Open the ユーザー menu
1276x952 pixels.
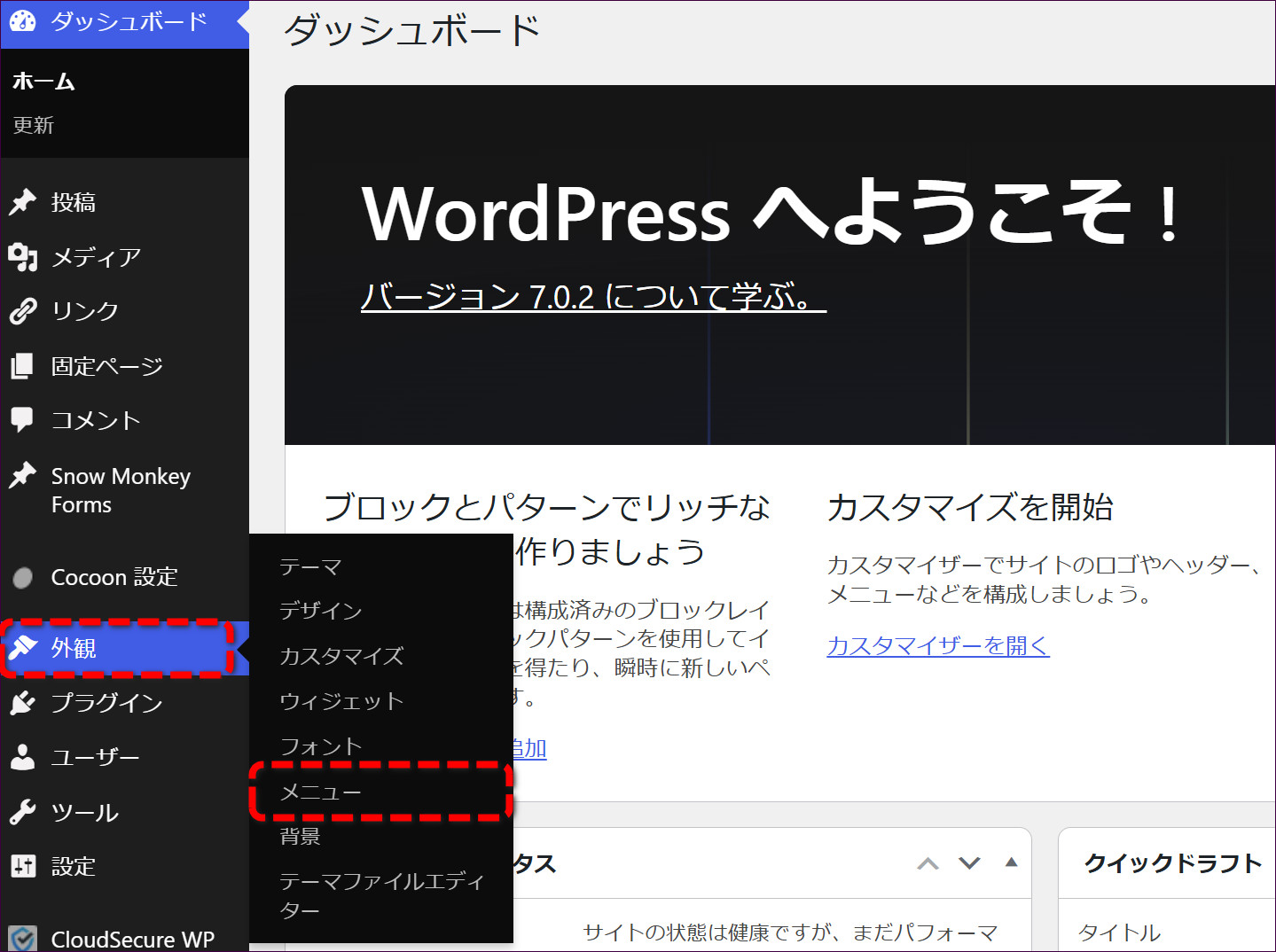point(124,757)
